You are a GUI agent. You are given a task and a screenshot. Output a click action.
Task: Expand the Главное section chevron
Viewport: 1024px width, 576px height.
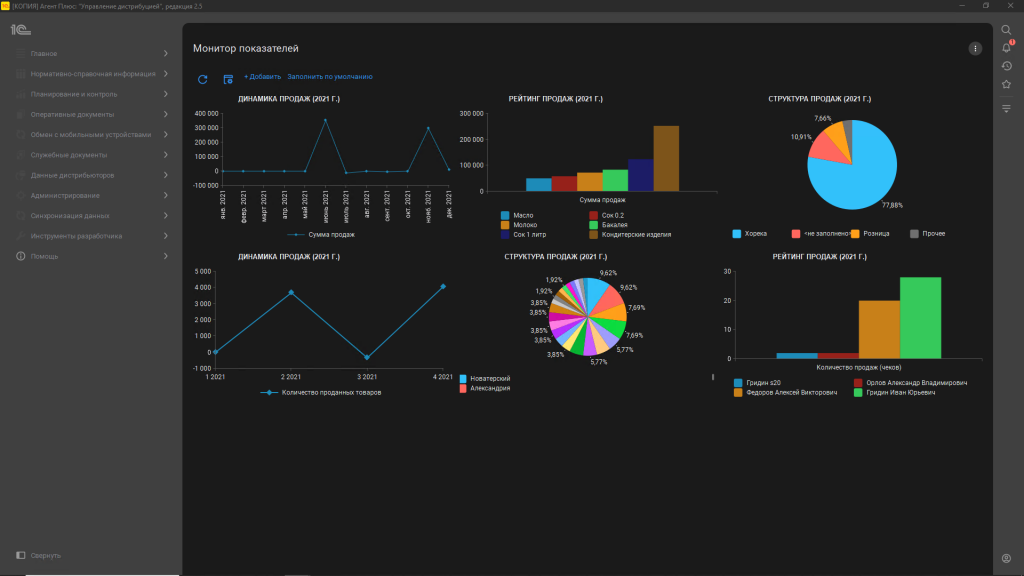tap(166, 53)
